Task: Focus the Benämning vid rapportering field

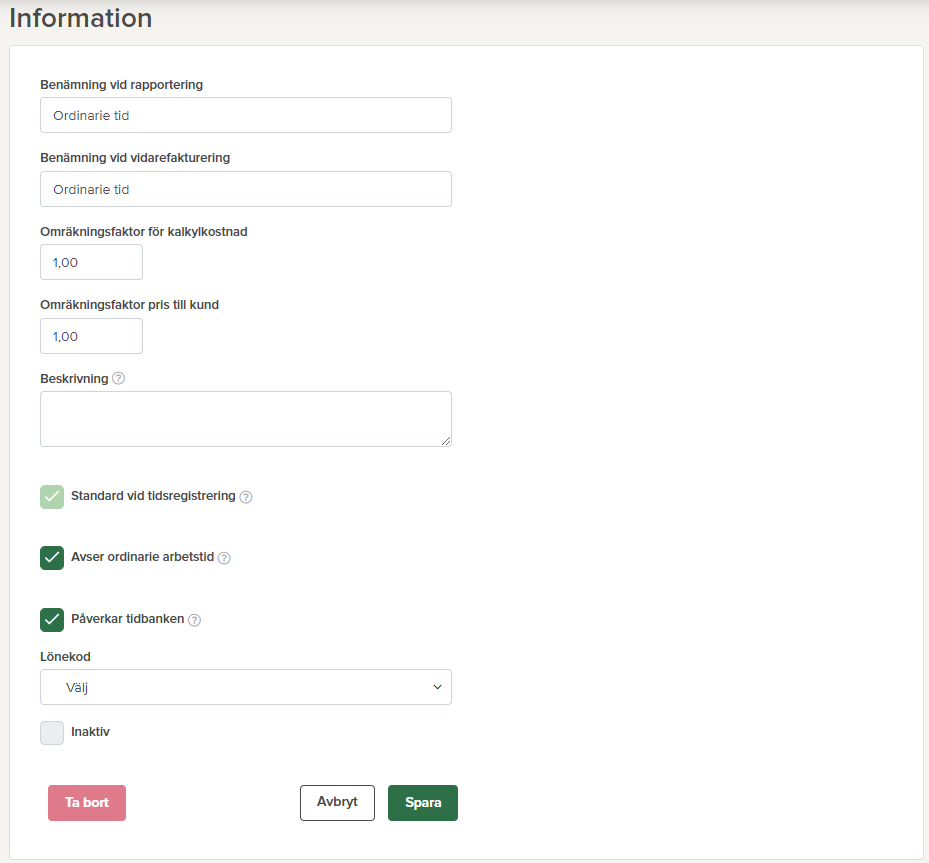Action: 246,115
